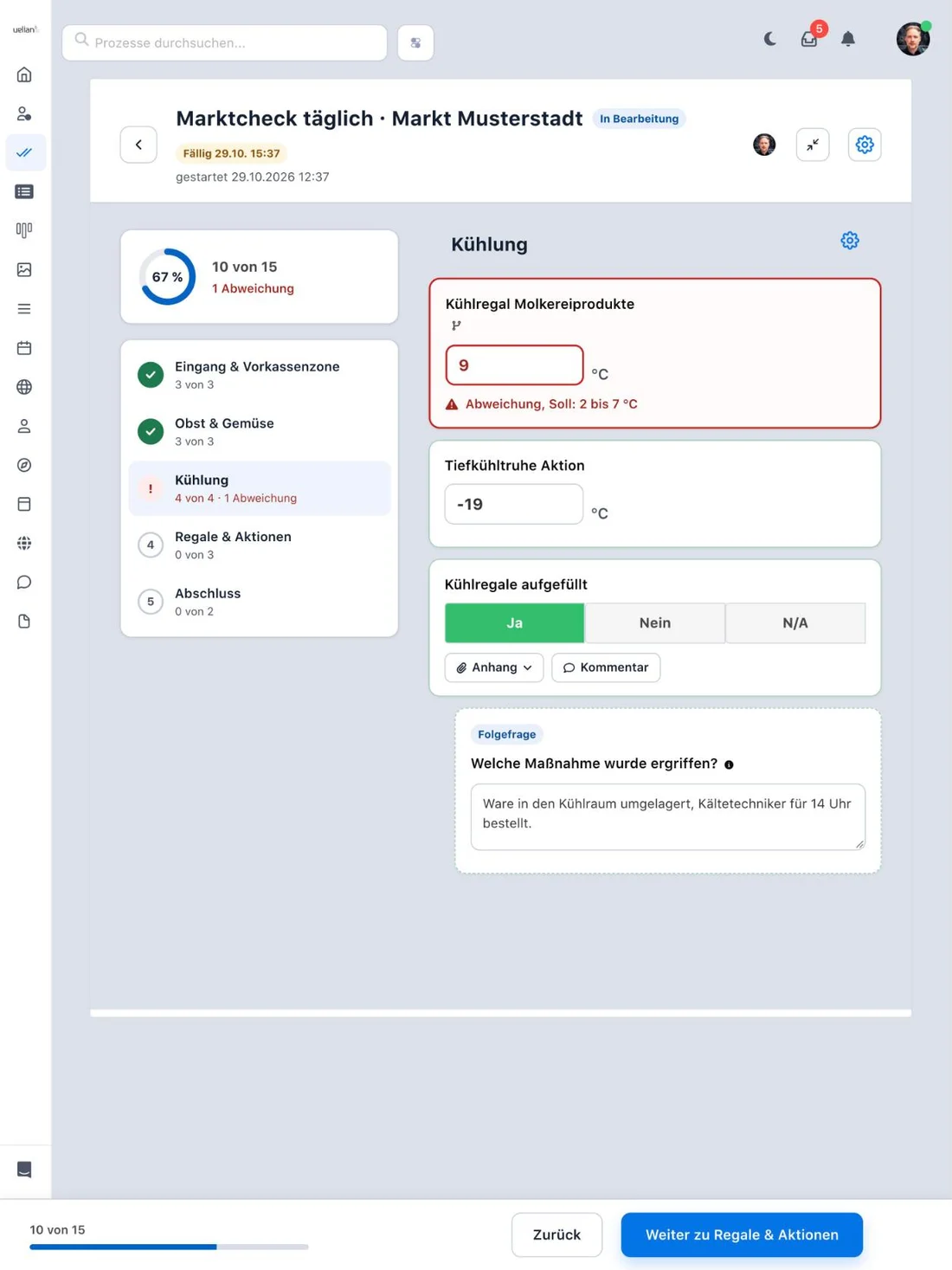Open the globe sidebar icon

[x=24, y=387]
